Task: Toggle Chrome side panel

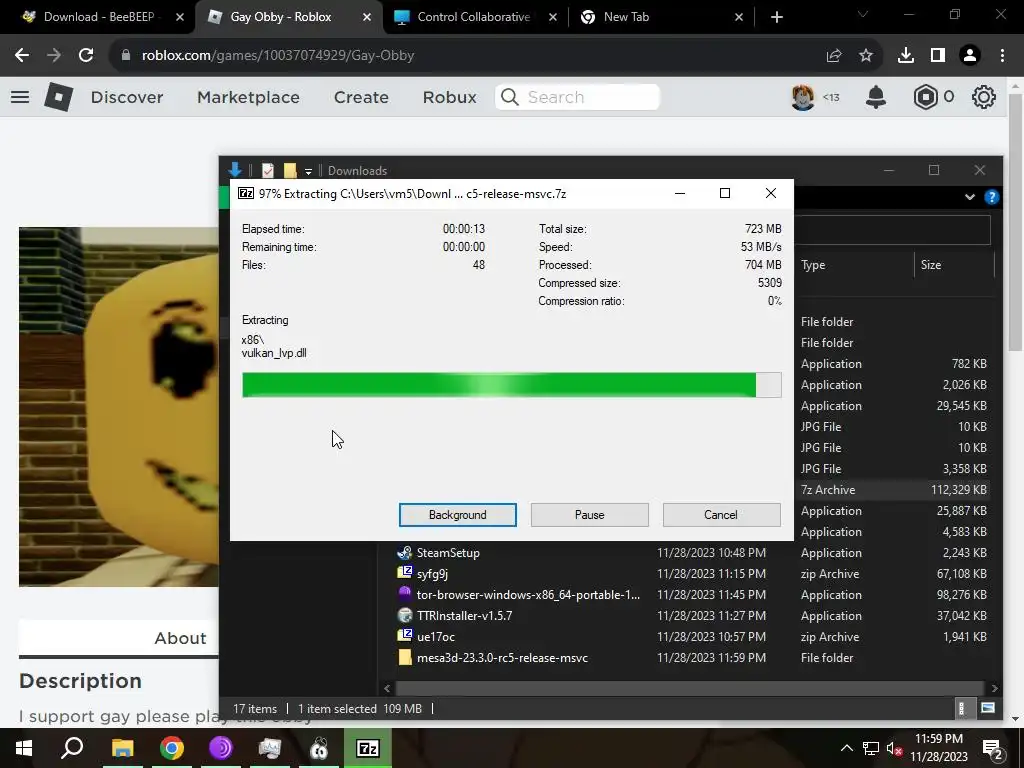Action: (938, 56)
